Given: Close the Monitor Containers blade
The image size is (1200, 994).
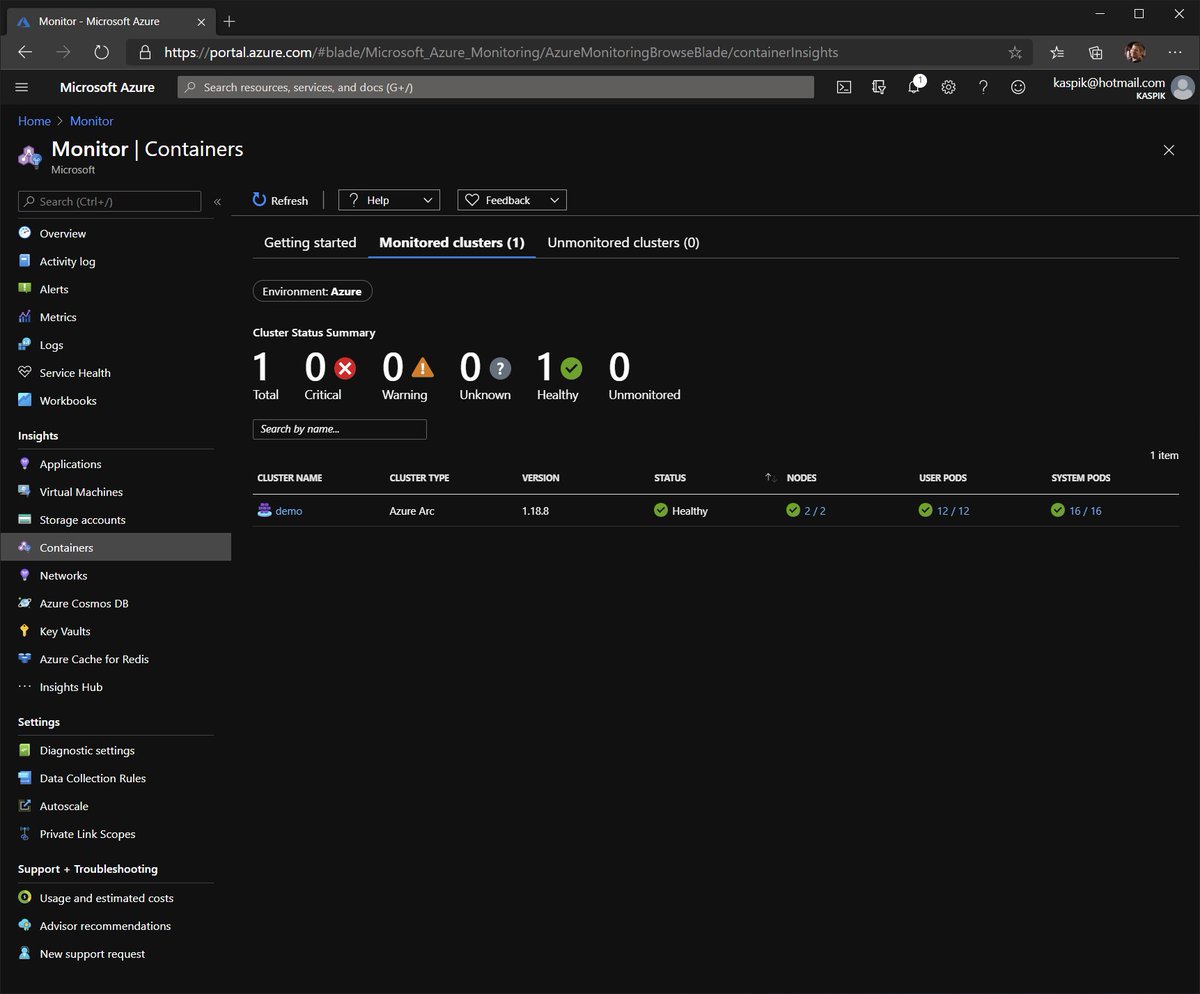Looking at the screenshot, I should tap(1169, 150).
